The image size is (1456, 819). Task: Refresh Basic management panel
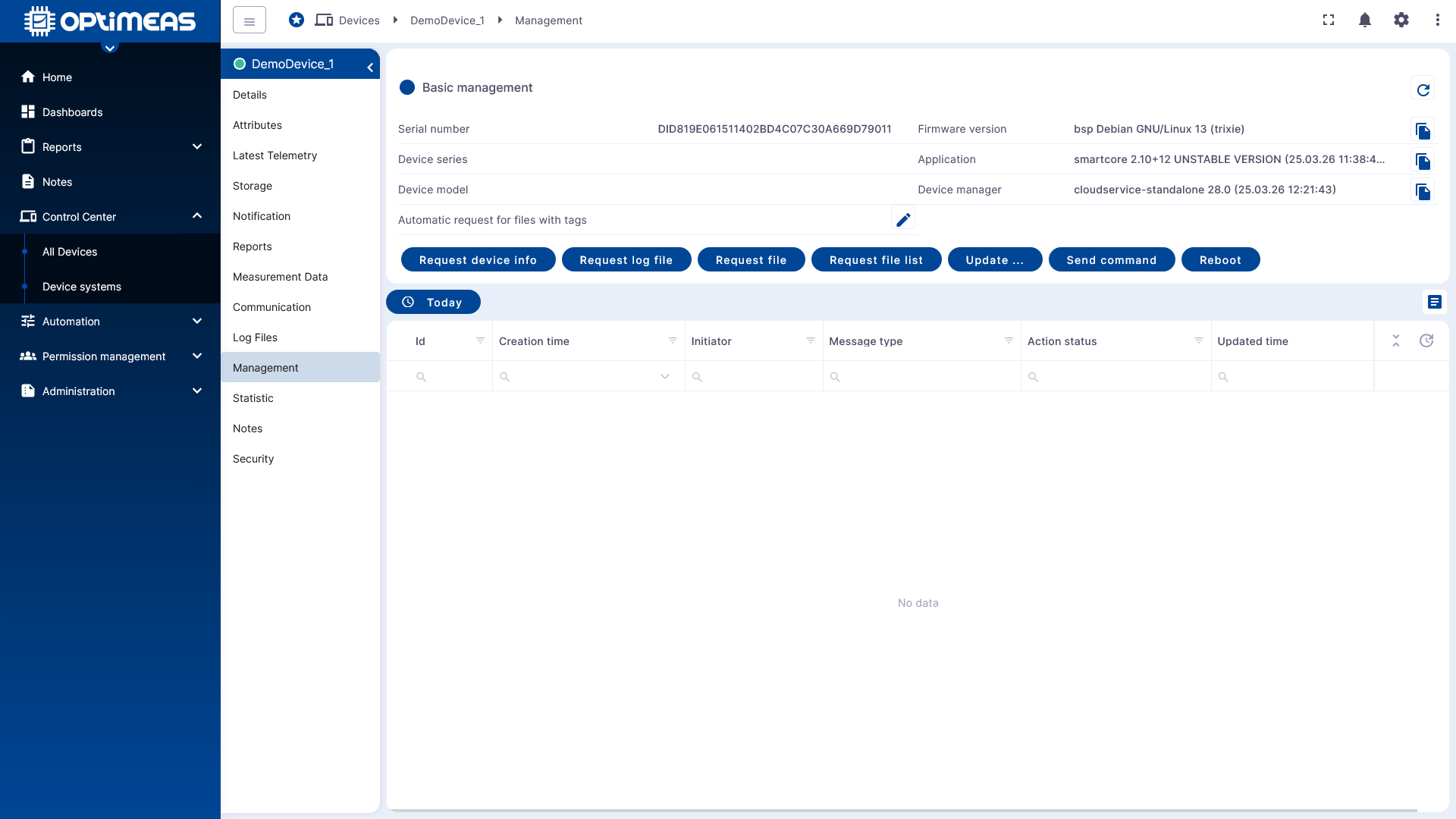coord(1423,89)
